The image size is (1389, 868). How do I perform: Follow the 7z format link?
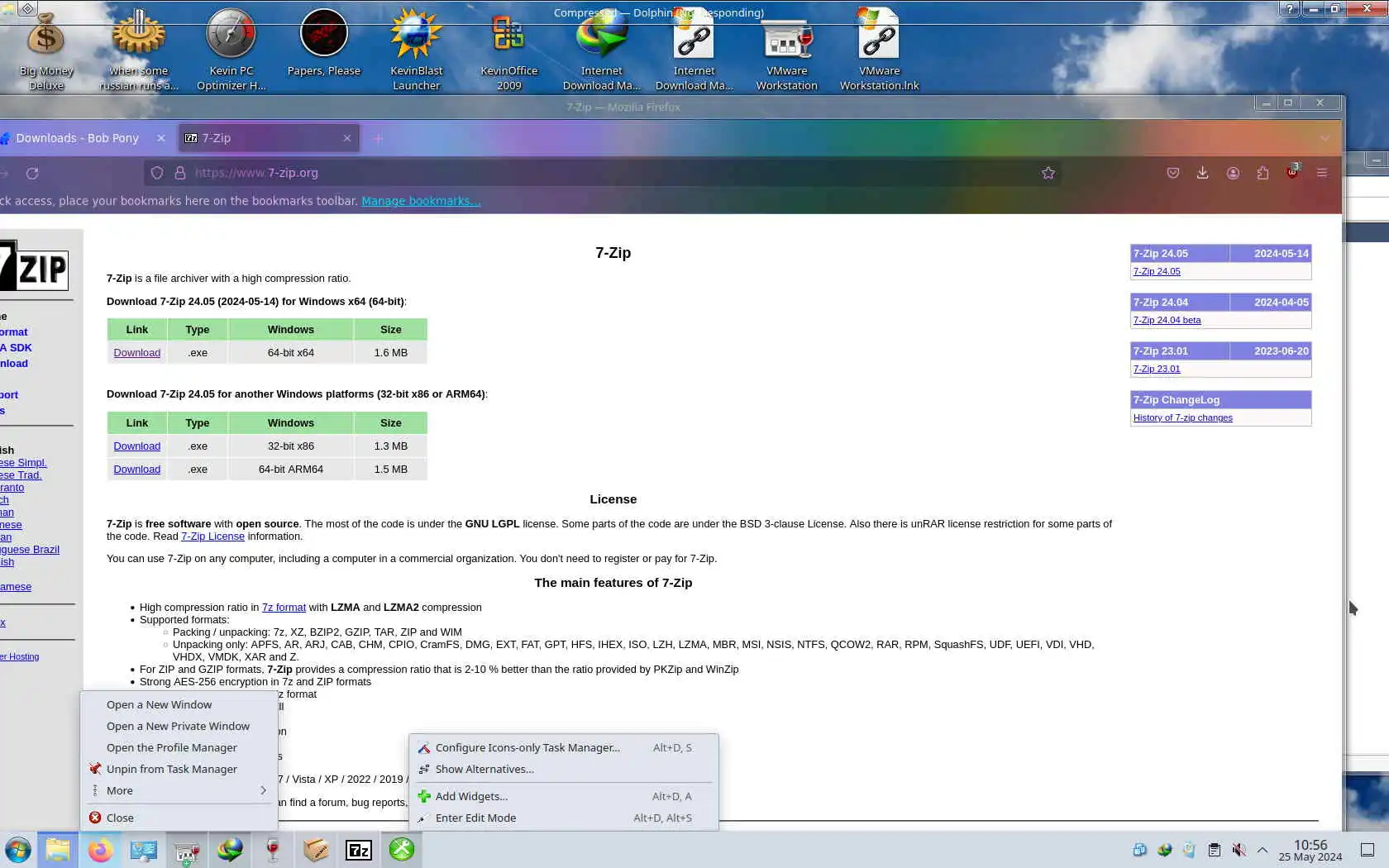284,608
